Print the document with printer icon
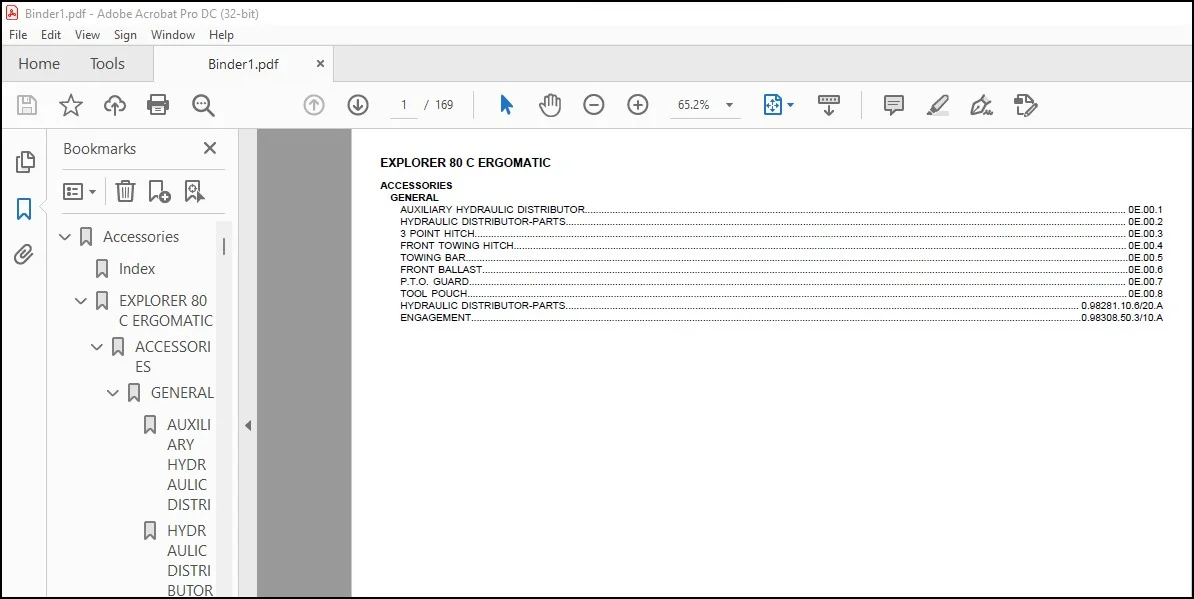The height and width of the screenshot is (599, 1194). coord(158,105)
